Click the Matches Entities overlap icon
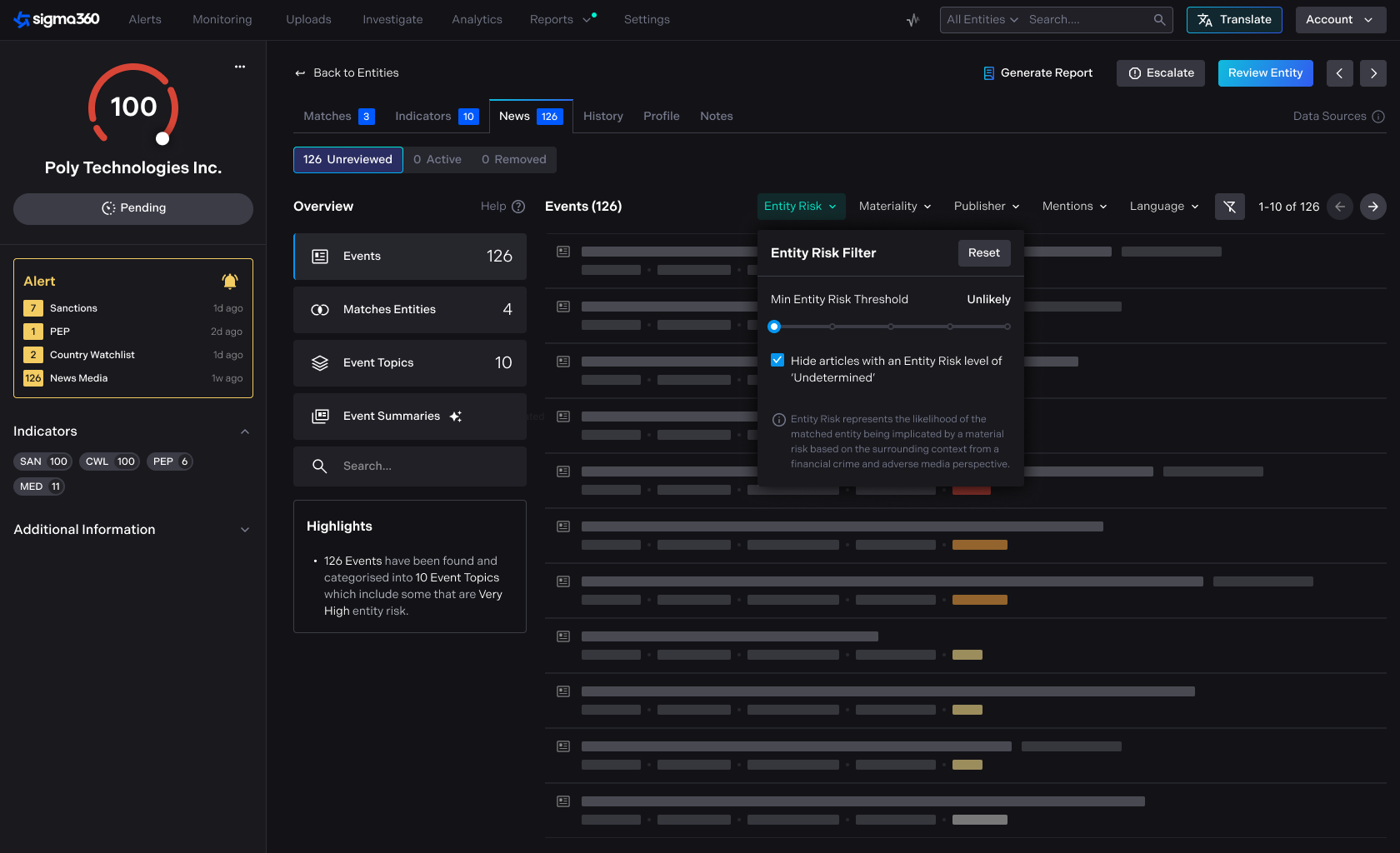 tap(320, 310)
